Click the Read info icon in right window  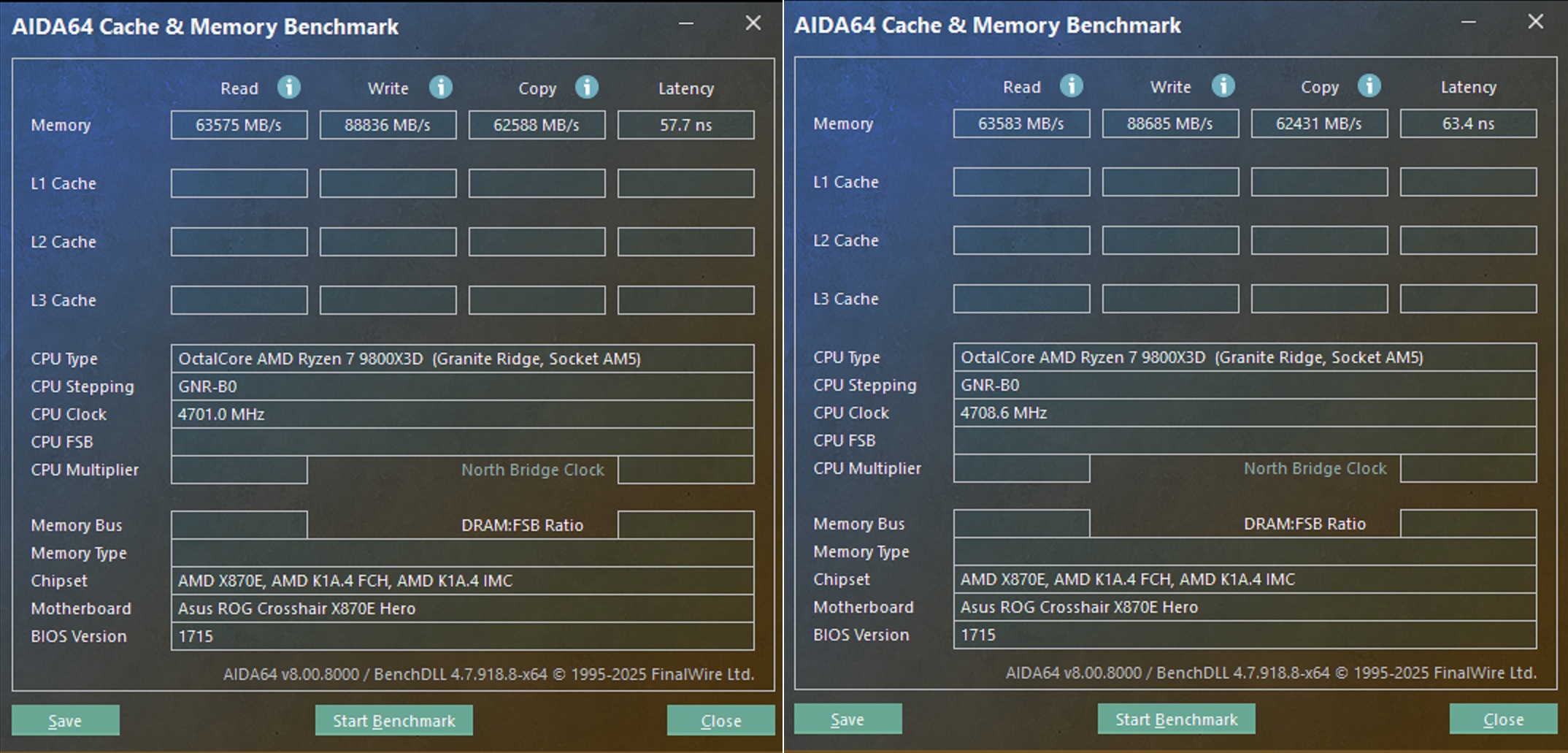(1072, 86)
